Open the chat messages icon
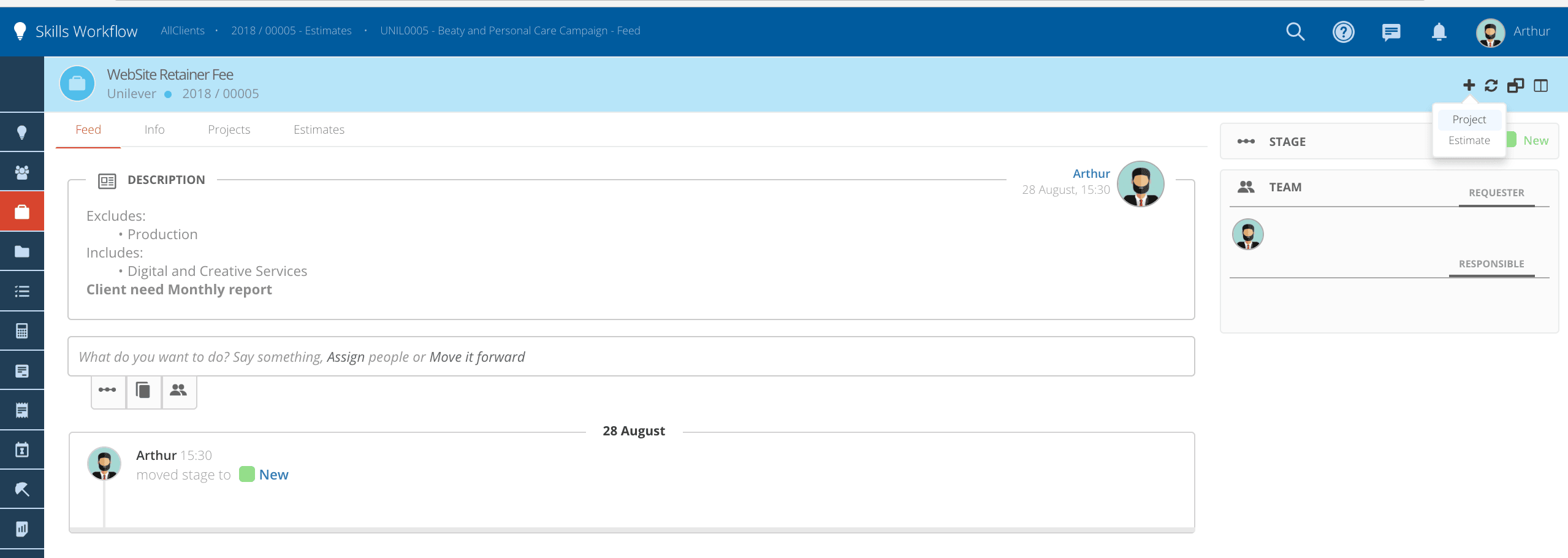Screen dimensions: 1568x558 pyautogui.click(x=1391, y=31)
